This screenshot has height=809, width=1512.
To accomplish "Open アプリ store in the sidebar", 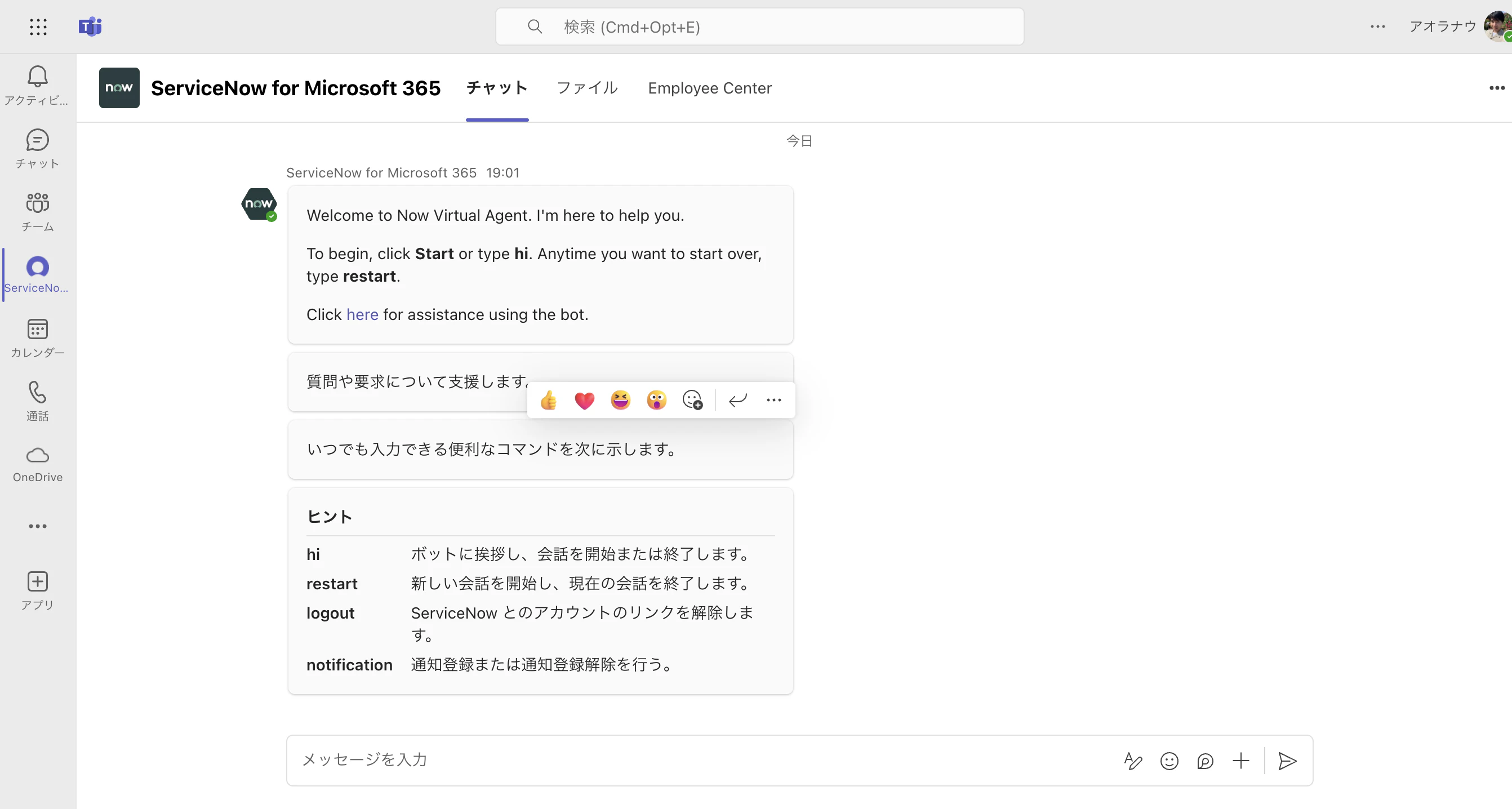I will click(x=38, y=590).
